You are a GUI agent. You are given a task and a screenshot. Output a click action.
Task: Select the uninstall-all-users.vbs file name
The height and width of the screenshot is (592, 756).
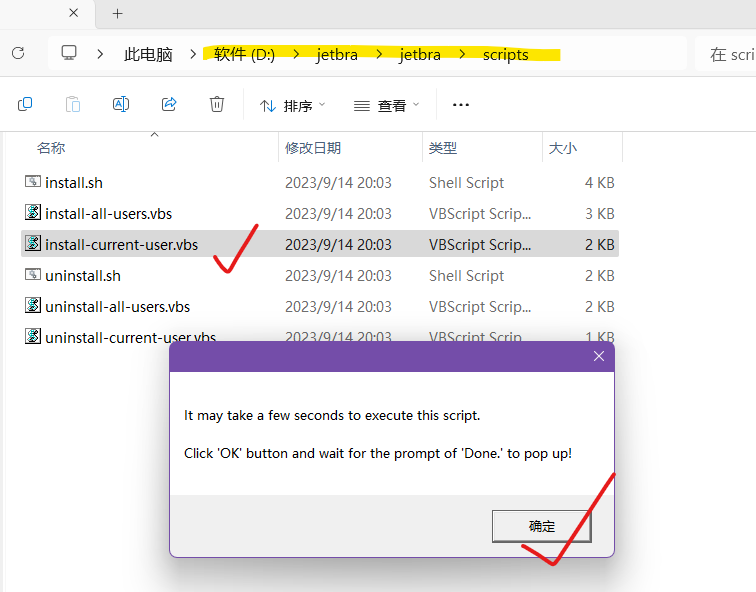click(118, 307)
